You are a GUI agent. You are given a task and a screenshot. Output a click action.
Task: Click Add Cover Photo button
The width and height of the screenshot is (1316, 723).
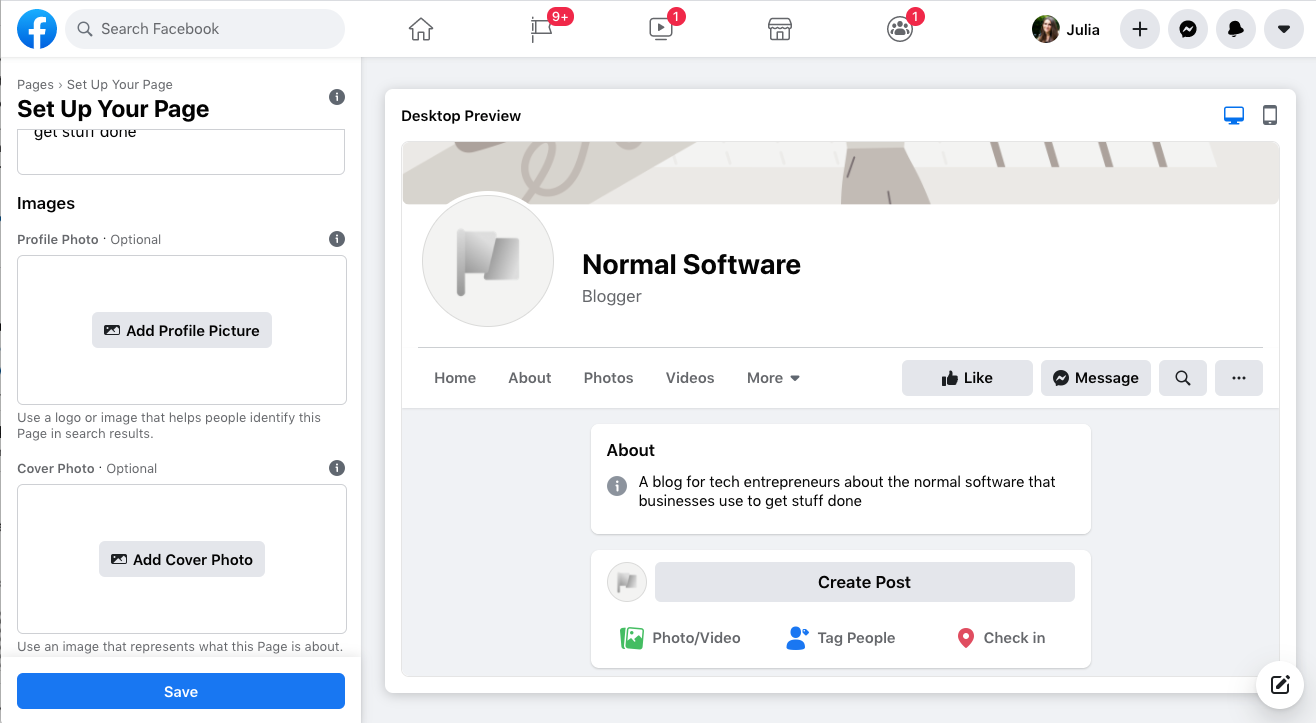coord(182,560)
